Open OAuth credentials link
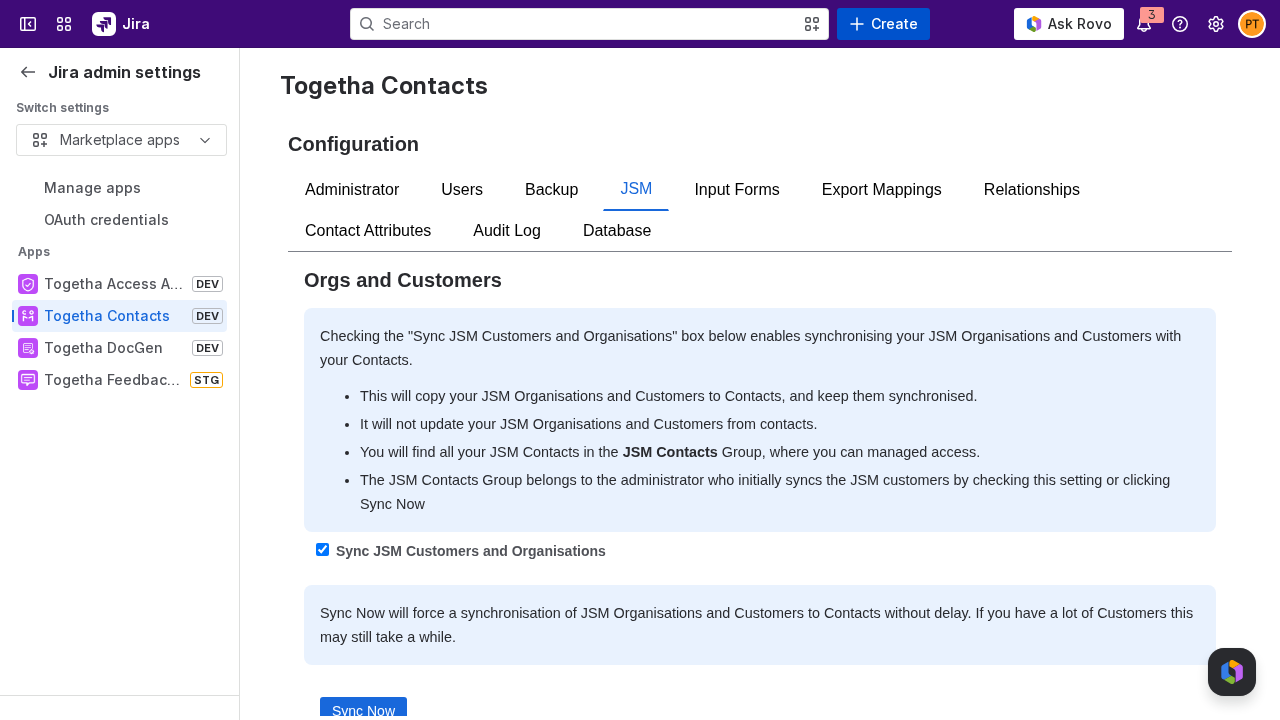This screenshot has height=720, width=1280. coord(106,220)
